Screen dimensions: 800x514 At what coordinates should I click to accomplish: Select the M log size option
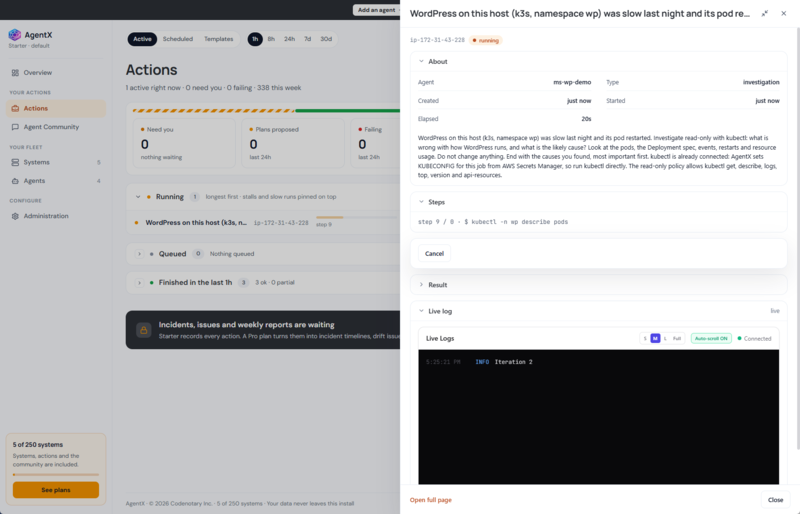coord(655,338)
